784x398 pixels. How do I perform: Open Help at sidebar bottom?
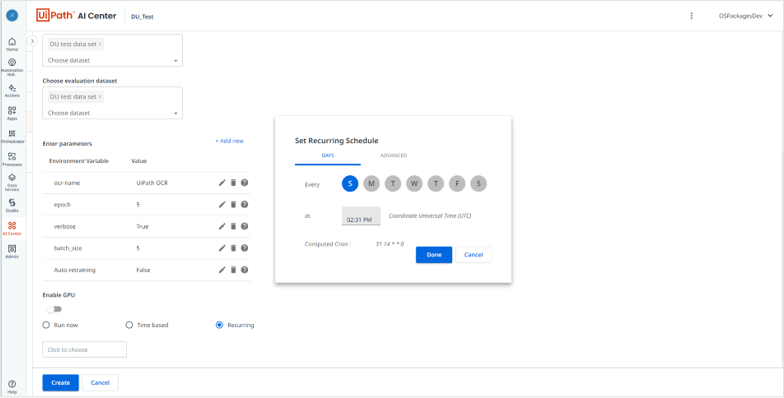12,387
